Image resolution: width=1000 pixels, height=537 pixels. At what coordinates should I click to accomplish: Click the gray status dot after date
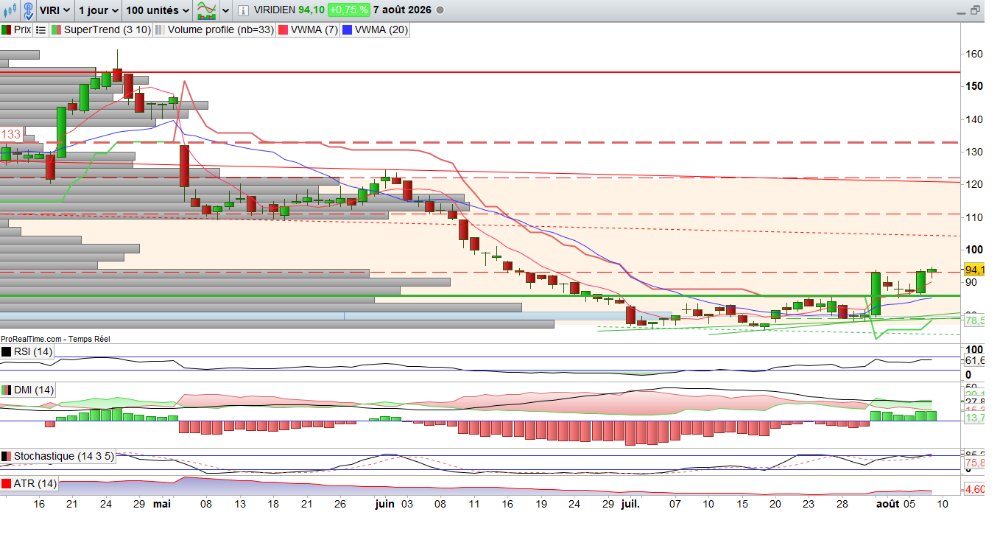[x=439, y=10]
